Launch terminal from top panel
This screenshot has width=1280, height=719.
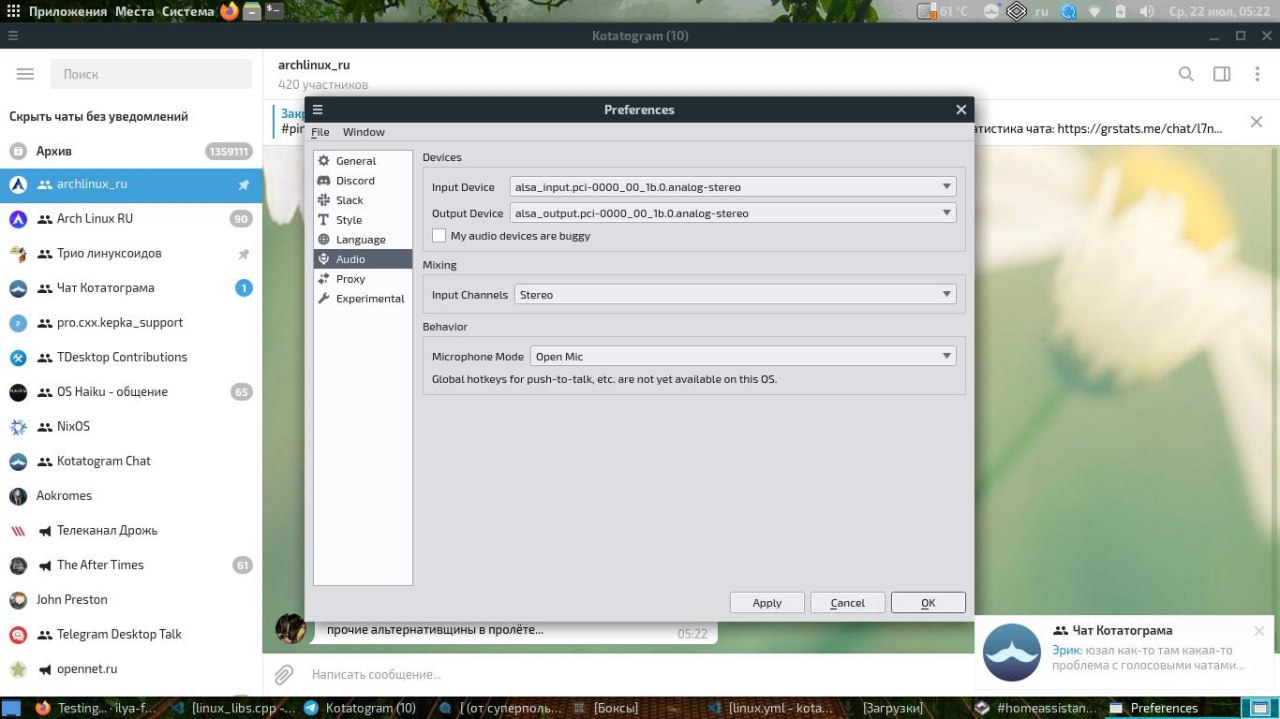[274, 12]
